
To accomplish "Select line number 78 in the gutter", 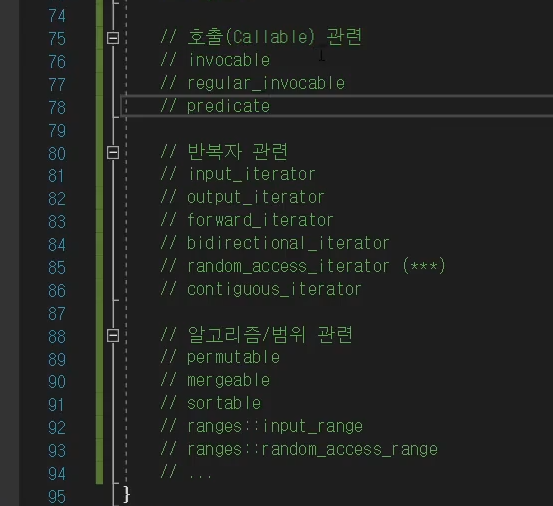I will [57, 108].
